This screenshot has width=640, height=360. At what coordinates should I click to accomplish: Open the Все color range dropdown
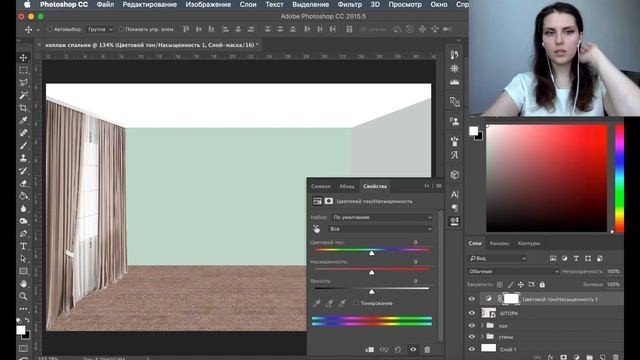click(x=380, y=229)
